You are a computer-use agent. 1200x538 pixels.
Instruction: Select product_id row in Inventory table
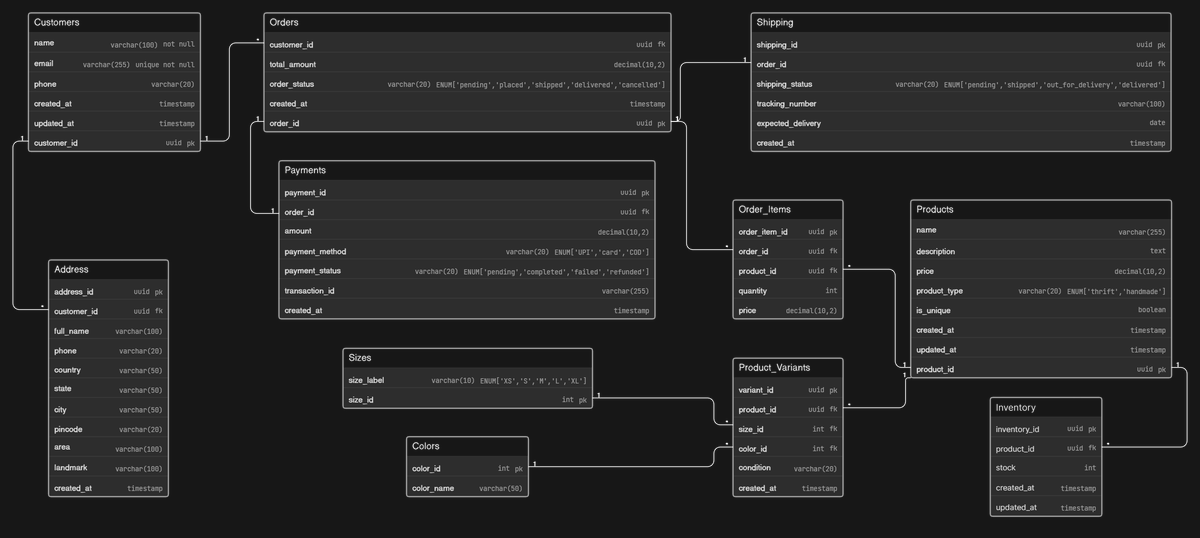tap(1046, 449)
